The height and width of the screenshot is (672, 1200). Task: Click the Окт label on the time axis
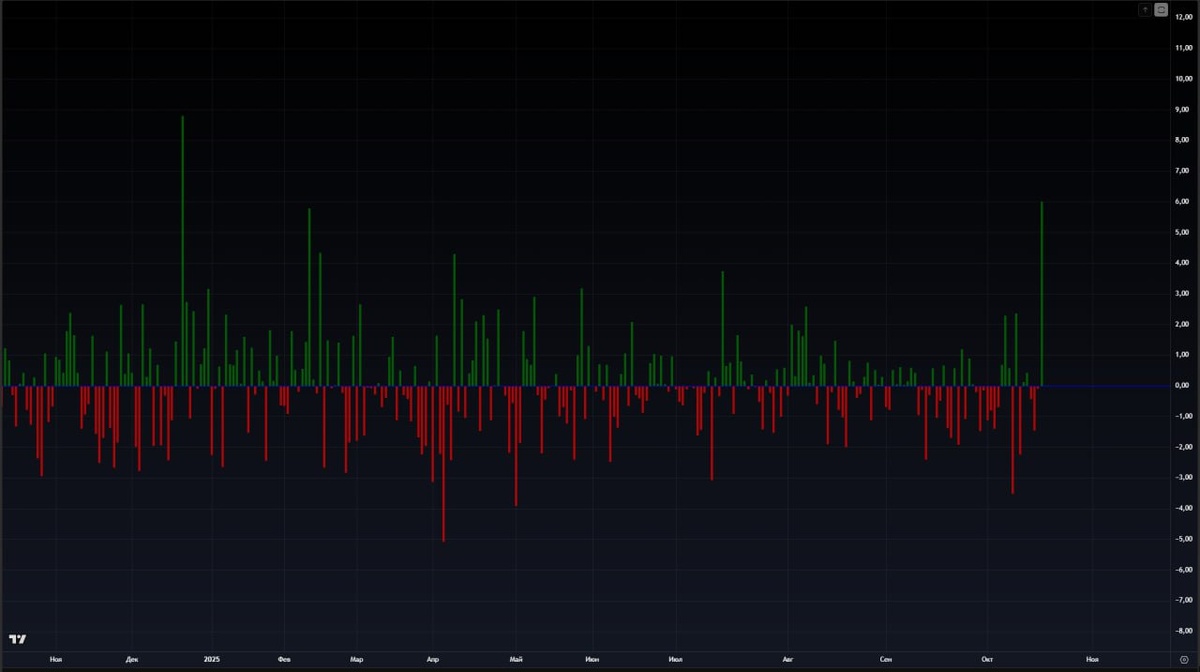coord(988,660)
